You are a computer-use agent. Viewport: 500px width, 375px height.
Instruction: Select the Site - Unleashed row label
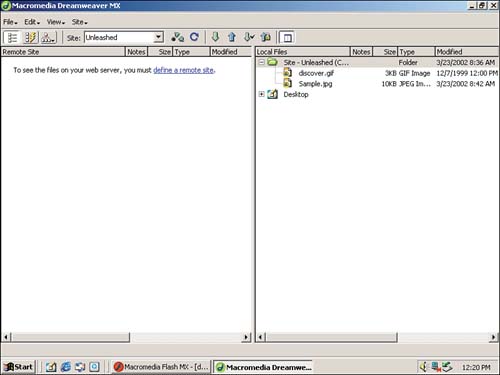[316, 62]
